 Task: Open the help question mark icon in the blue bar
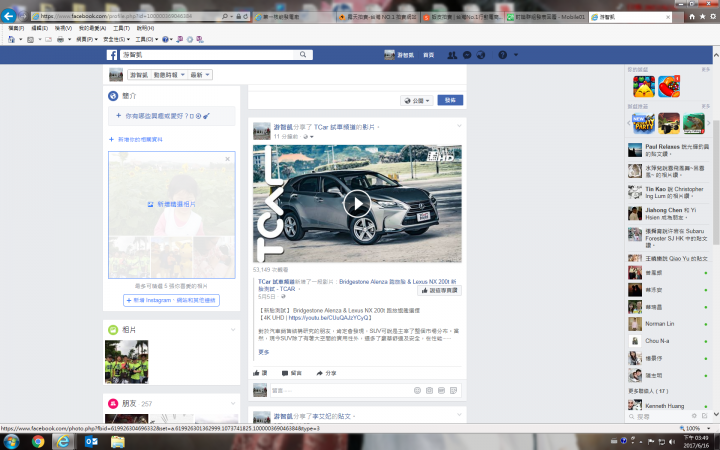503,55
